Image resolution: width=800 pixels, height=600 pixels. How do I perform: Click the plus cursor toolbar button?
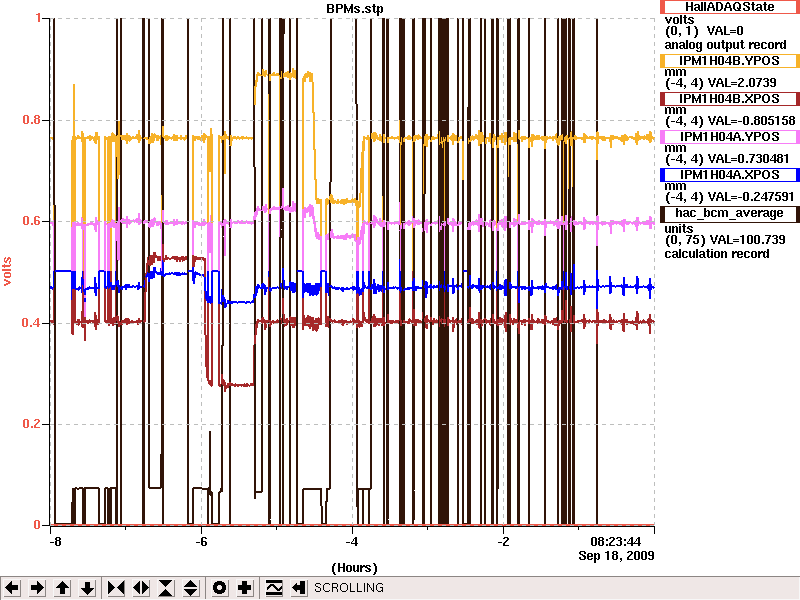tap(244, 588)
